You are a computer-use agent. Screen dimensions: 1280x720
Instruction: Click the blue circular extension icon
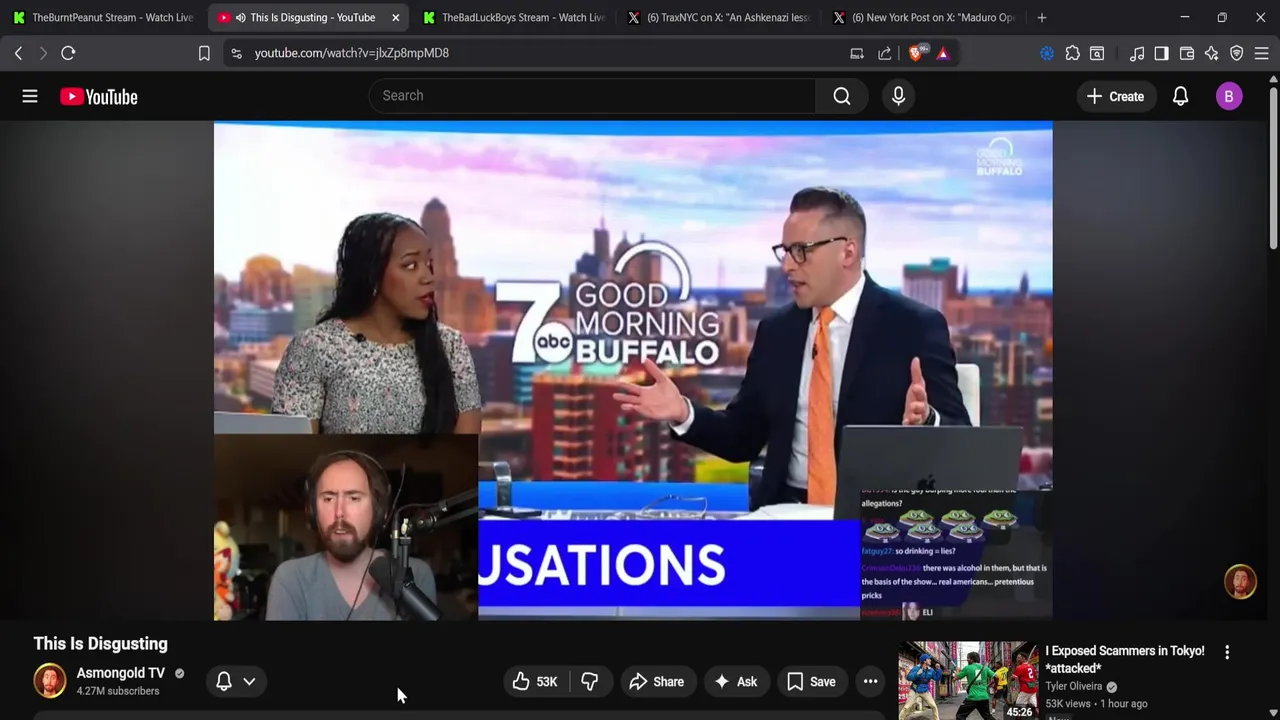point(1047,53)
